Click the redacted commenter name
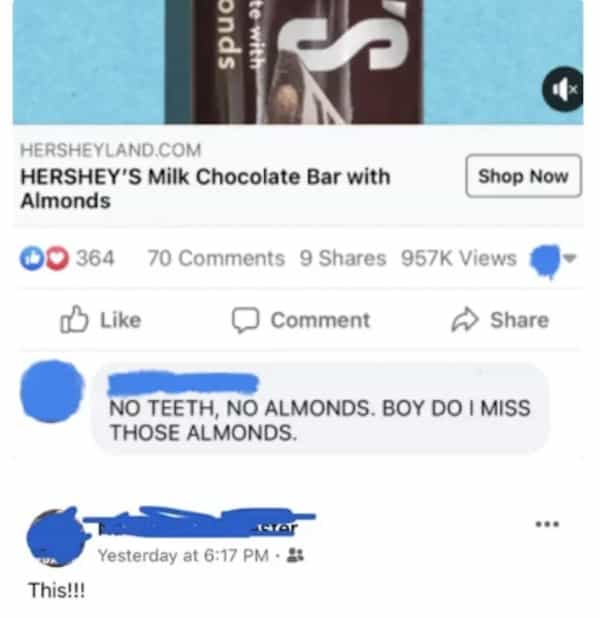 tap(183, 384)
